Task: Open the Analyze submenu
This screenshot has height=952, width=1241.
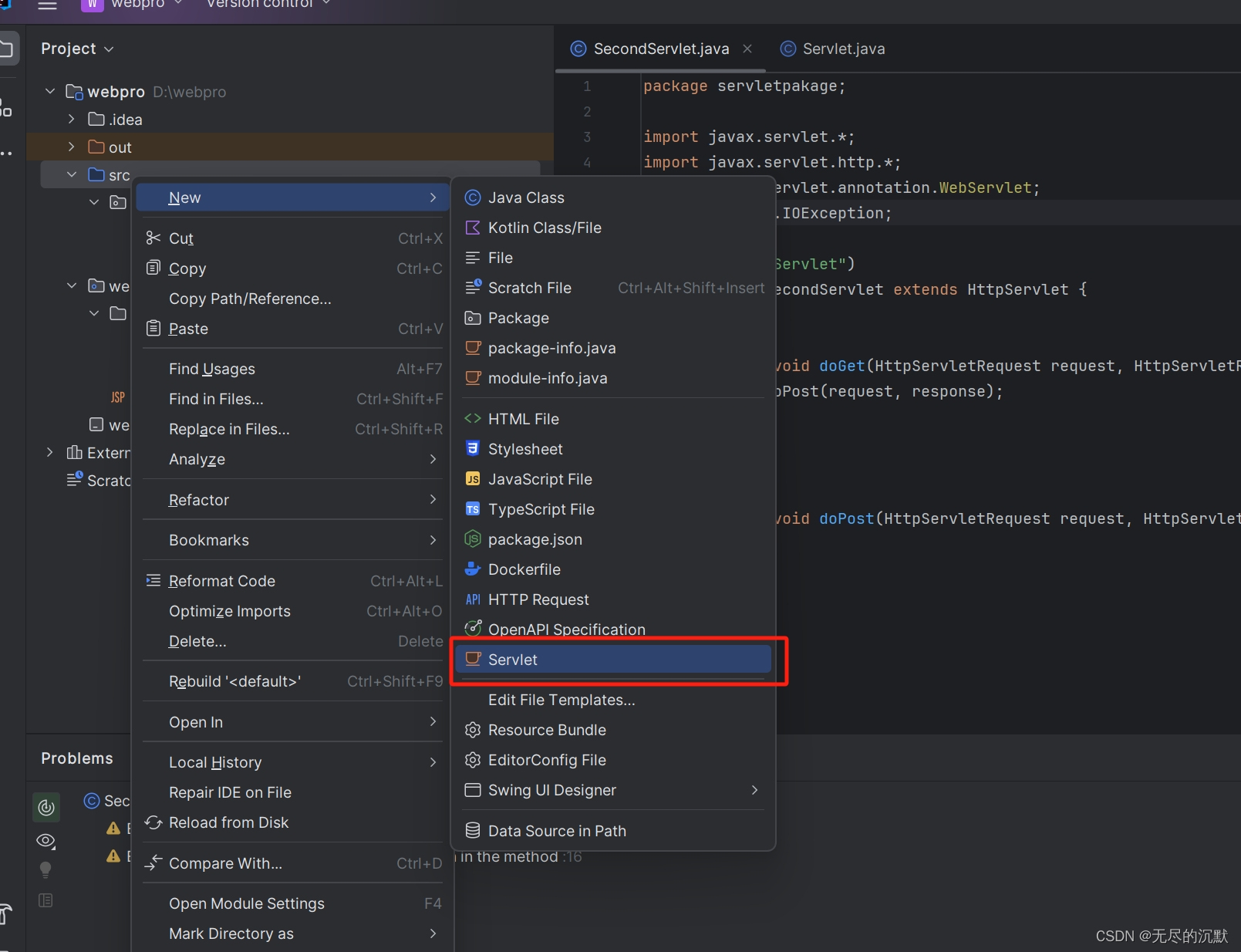Action: [293, 459]
